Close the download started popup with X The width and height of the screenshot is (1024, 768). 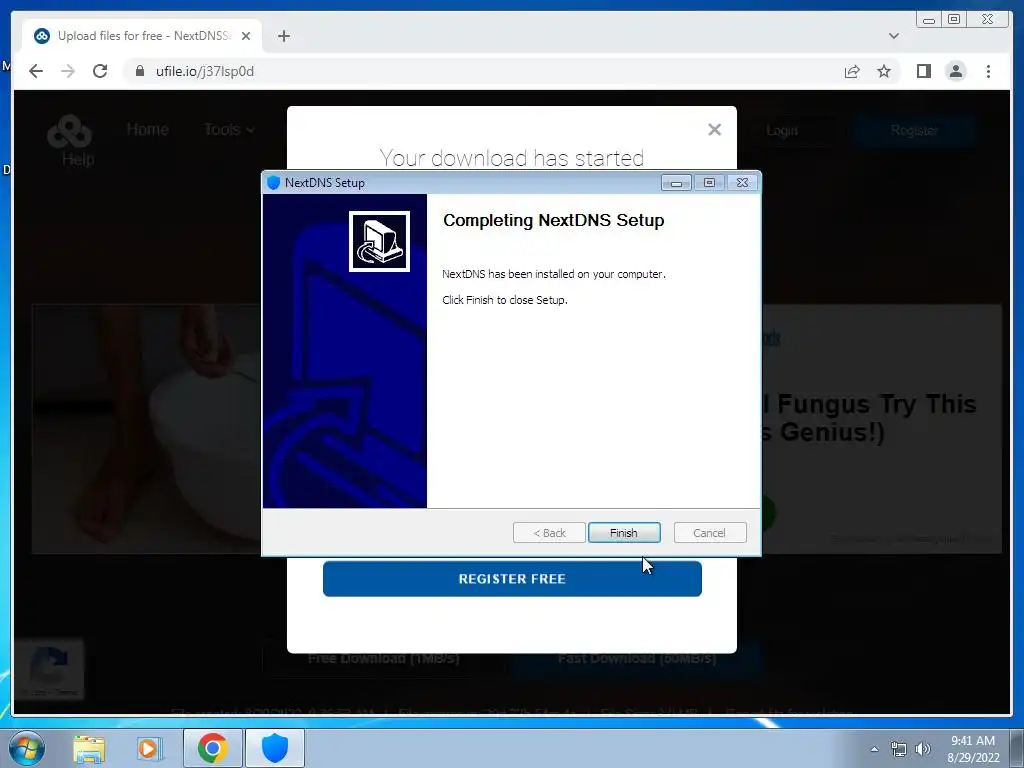(714, 129)
